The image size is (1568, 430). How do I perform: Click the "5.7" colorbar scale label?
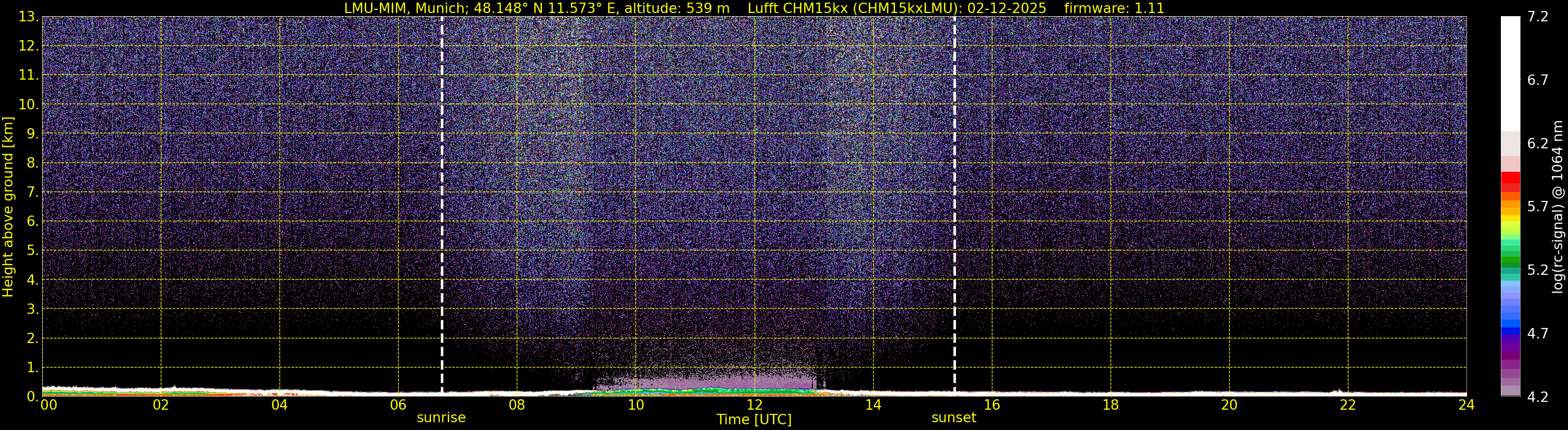click(x=1538, y=207)
